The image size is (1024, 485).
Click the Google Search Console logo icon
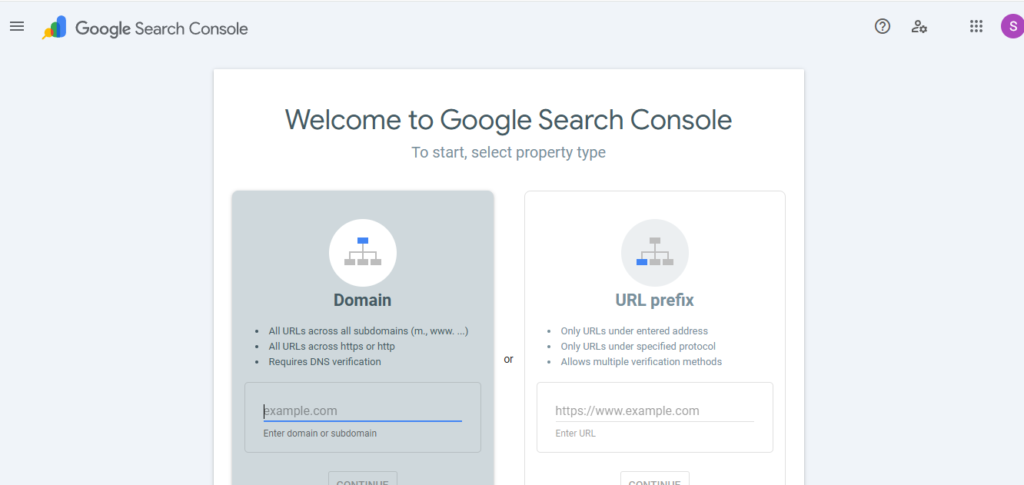[x=54, y=28]
